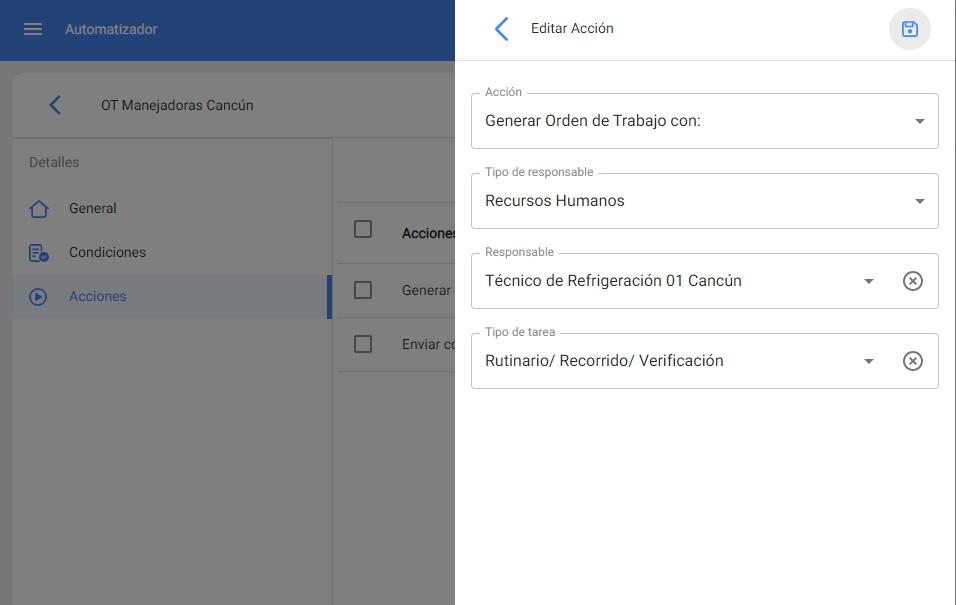Screen dimensions: 956x605
Task: Select the General menu item
Action: [93, 209]
